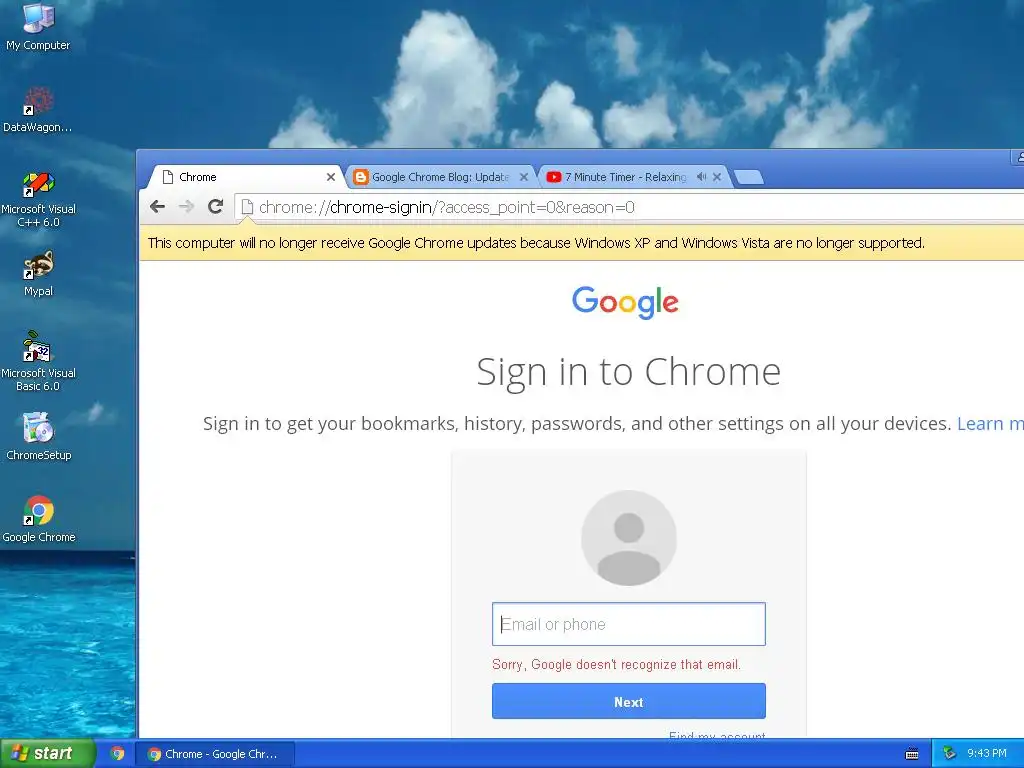The image size is (1024, 768).
Task: Click the Chrome forward arrow
Action: point(186,207)
